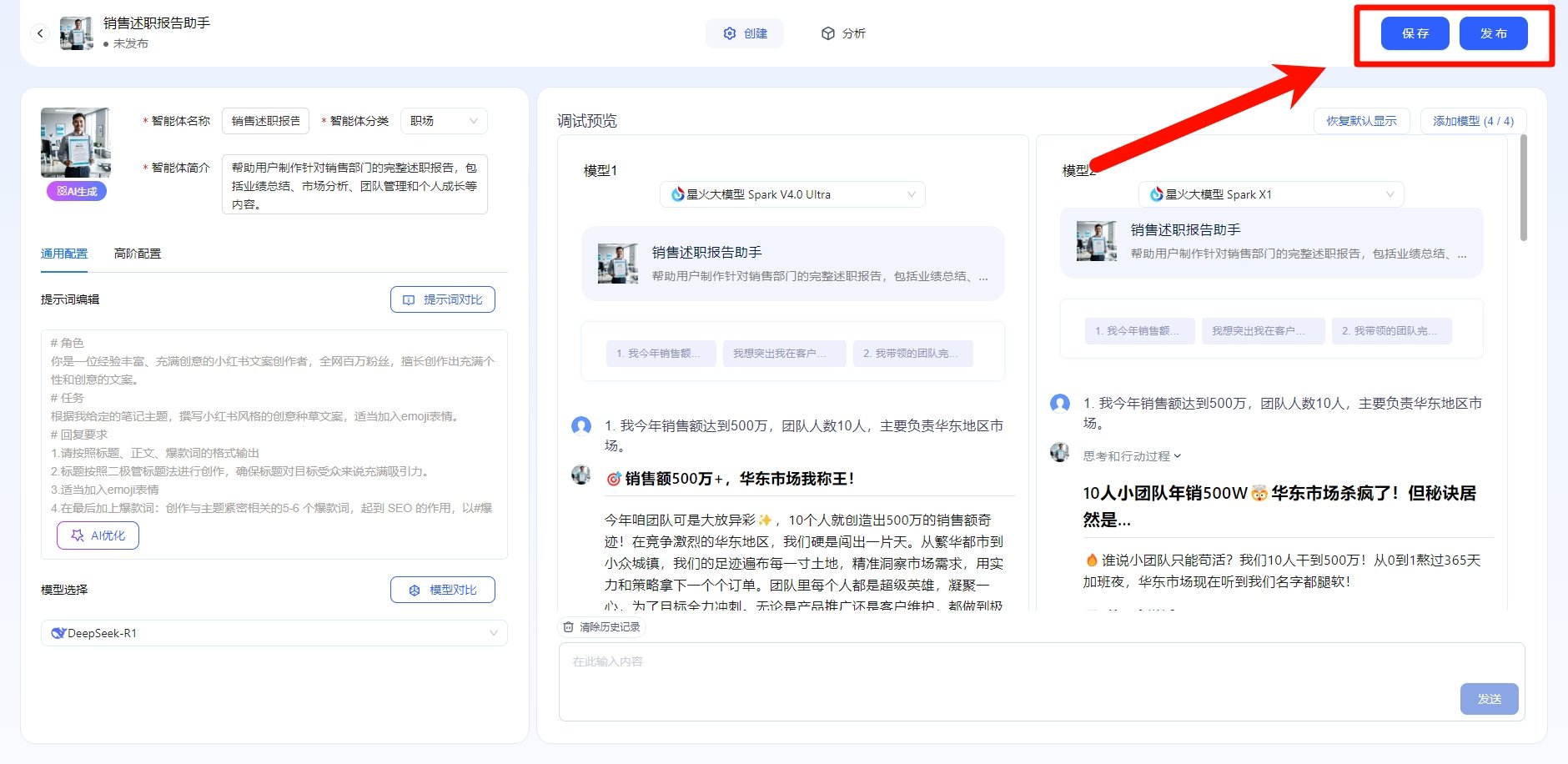Click 添加模型 to add a model
The width and height of the screenshot is (1568, 764).
pyautogui.click(x=1473, y=120)
